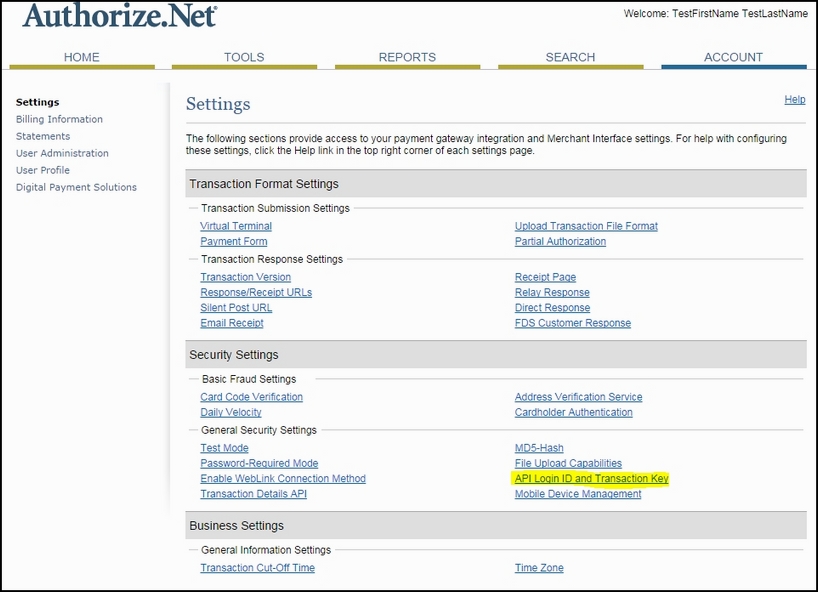This screenshot has width=818, height=592.
Task: Open Password-Required Mode
Action: [259, 463]
